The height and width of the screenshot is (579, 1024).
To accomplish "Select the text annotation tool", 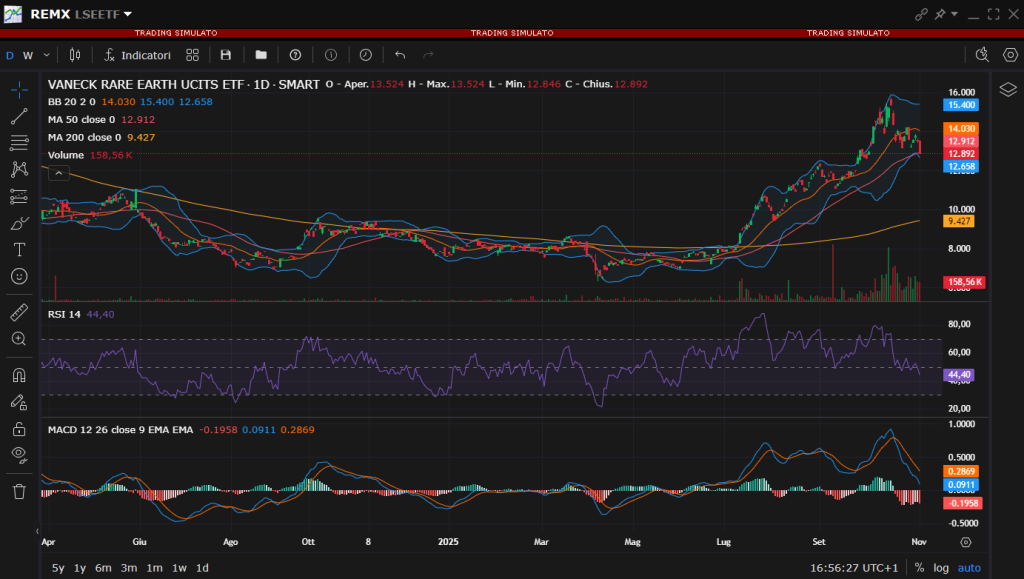I will (x=18, y=250).
